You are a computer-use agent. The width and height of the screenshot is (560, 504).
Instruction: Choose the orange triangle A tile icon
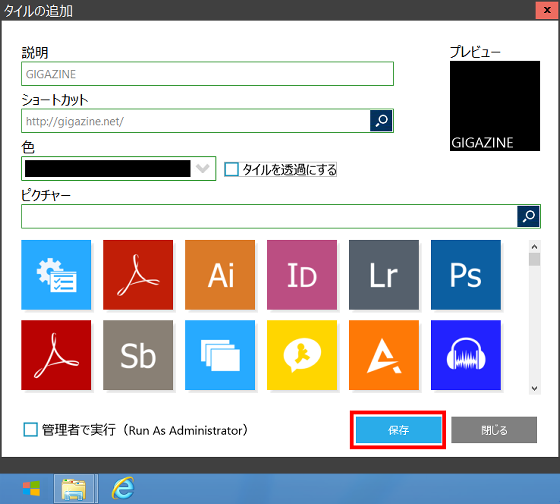384,355
